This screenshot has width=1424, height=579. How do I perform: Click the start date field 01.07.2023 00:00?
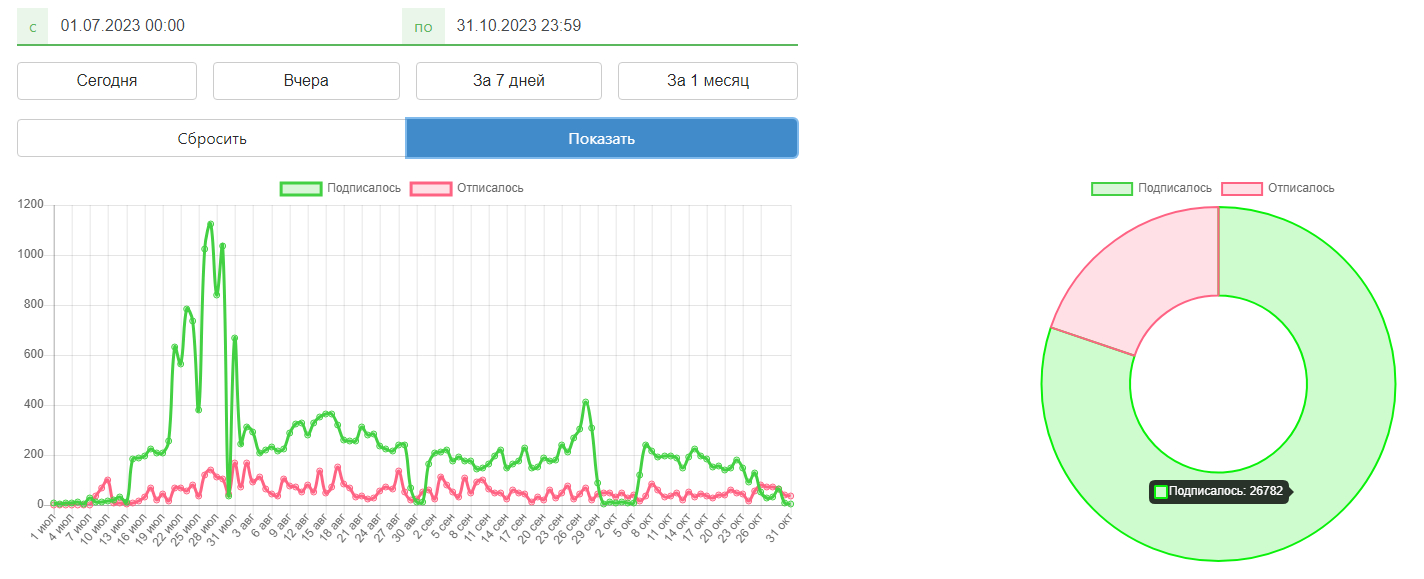click(x=226, y=26)
